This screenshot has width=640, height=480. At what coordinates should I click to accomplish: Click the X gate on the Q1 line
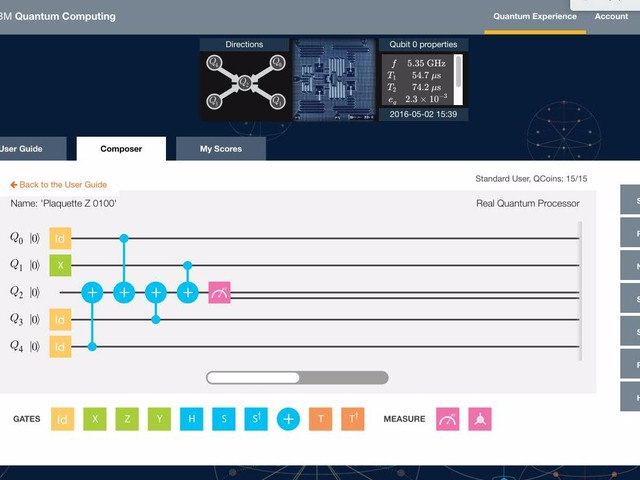pyautogui.click(x=60, y=265)
